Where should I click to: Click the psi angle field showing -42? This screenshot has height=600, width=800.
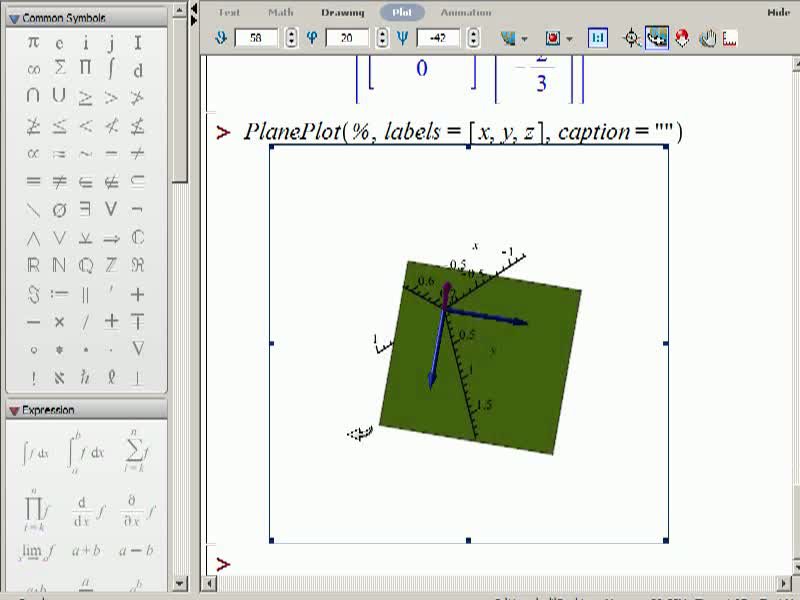click(438, 38)
